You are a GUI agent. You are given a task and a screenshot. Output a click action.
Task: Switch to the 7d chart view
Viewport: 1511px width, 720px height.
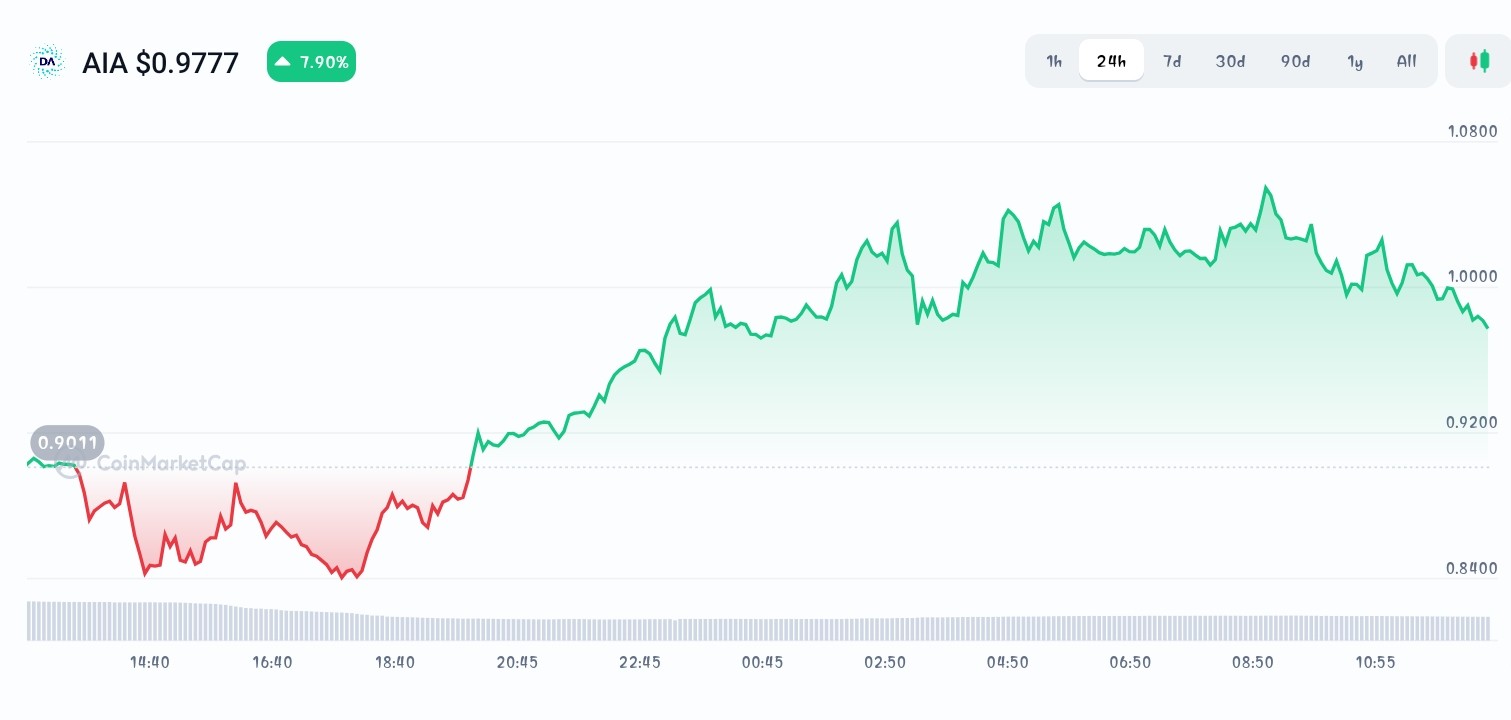1171,61
